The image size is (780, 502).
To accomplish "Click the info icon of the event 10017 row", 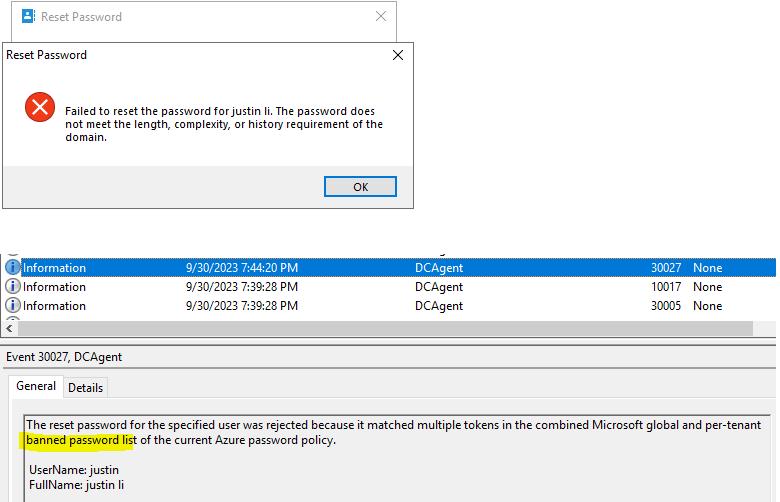I will click(13, 287).
